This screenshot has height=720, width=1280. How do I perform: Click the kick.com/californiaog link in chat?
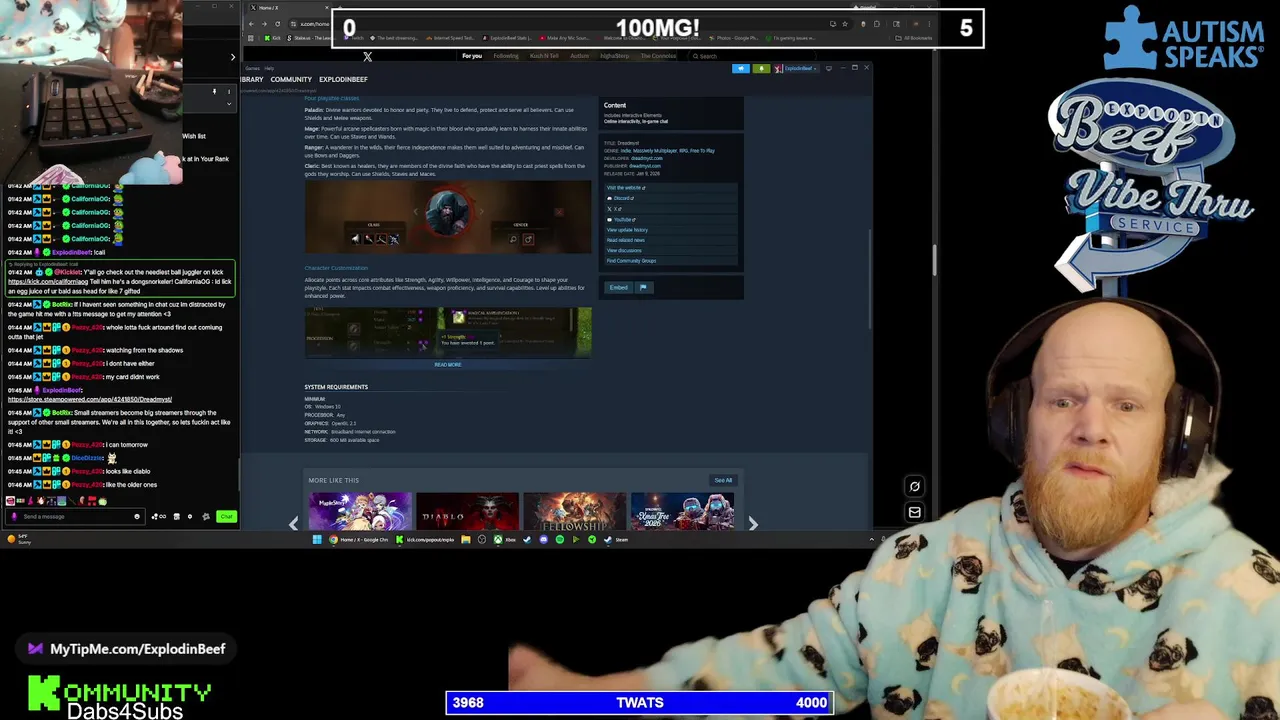coord(48,281)
